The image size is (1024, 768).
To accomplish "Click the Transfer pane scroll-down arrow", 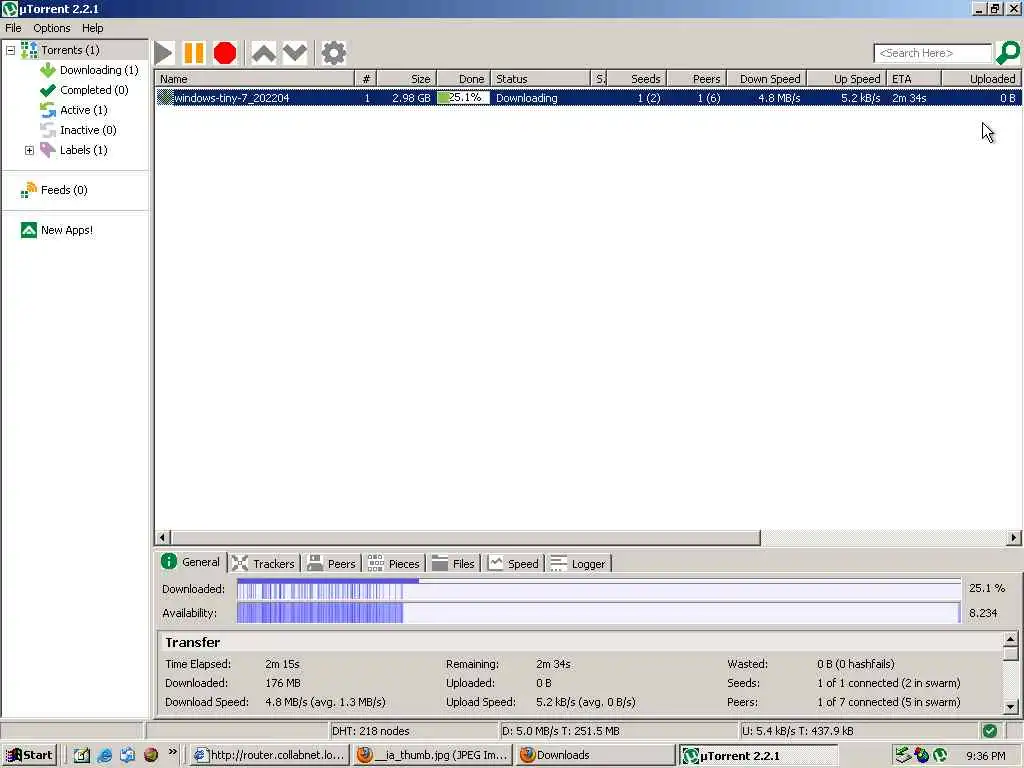I will (1011, 707).
